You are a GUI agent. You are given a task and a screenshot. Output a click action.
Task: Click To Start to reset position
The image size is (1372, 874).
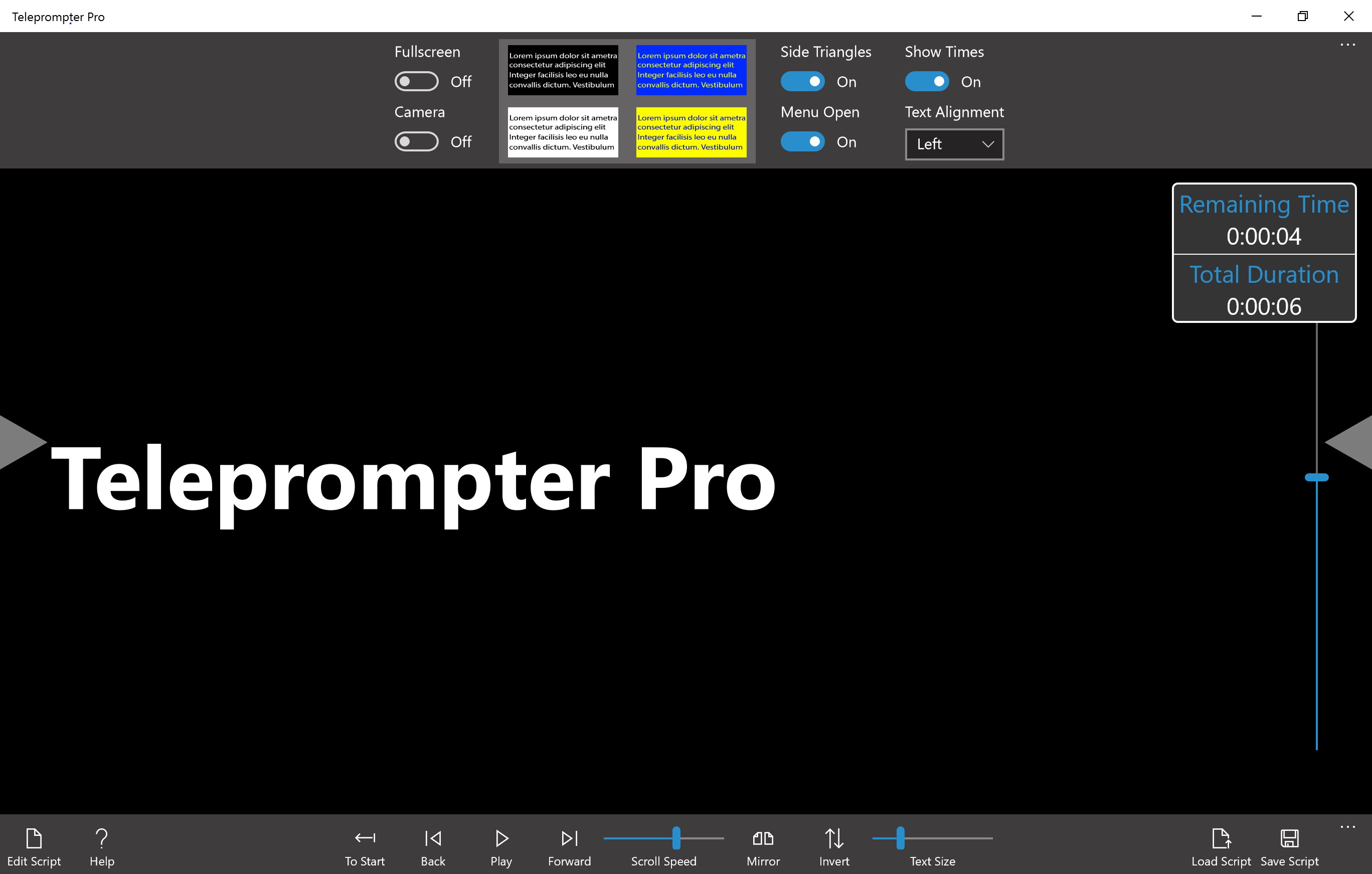[364, 845]
